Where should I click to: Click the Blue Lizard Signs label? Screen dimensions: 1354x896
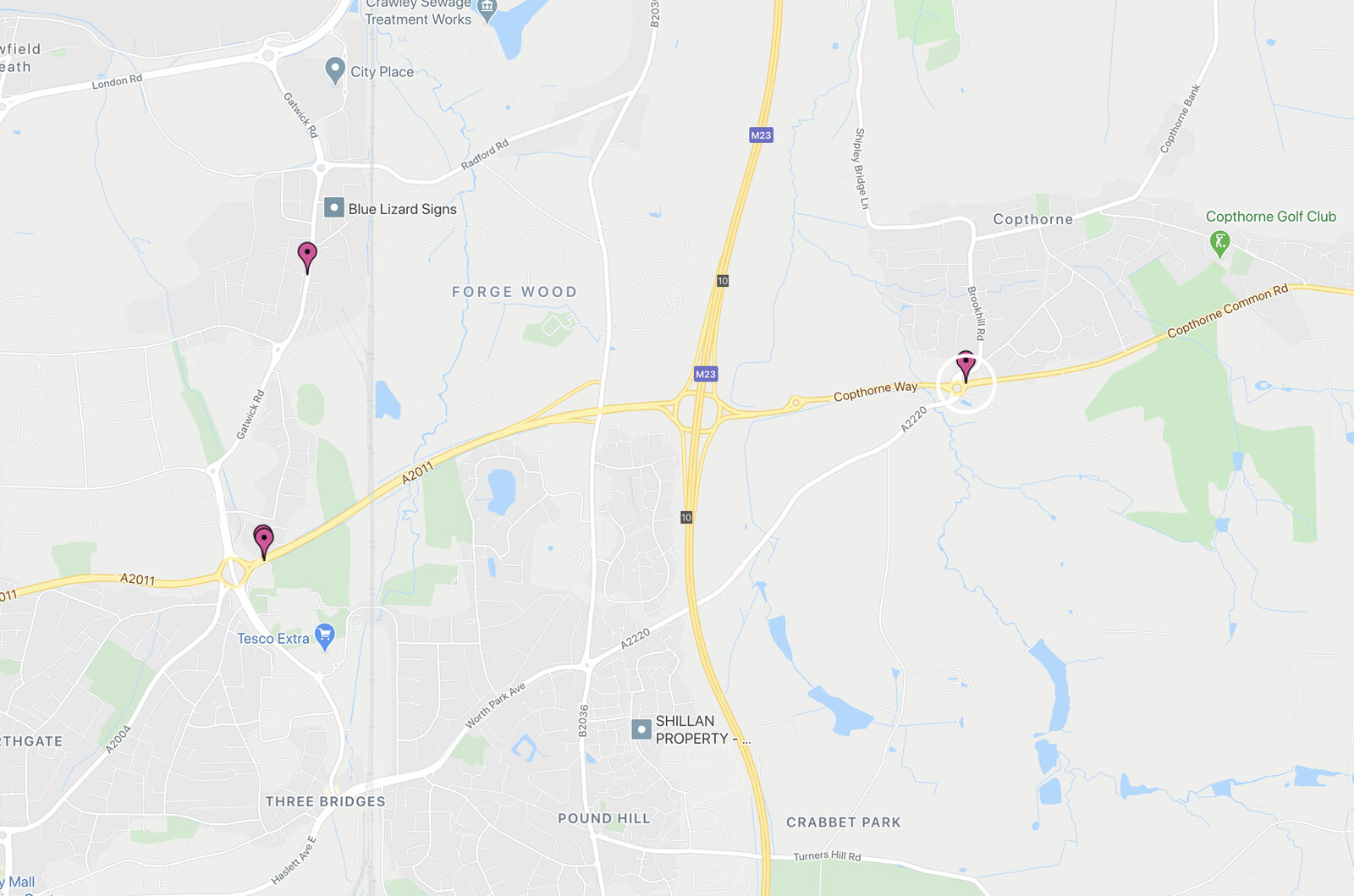tap(402, 209)
